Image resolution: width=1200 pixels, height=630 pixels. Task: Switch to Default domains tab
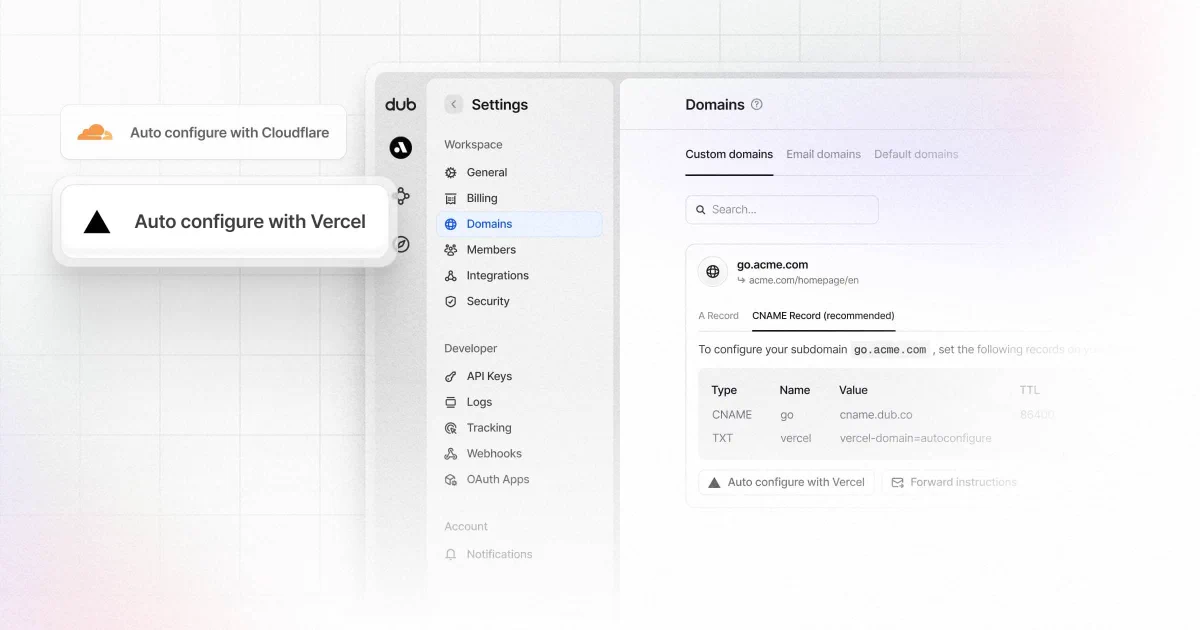(916, 155)
